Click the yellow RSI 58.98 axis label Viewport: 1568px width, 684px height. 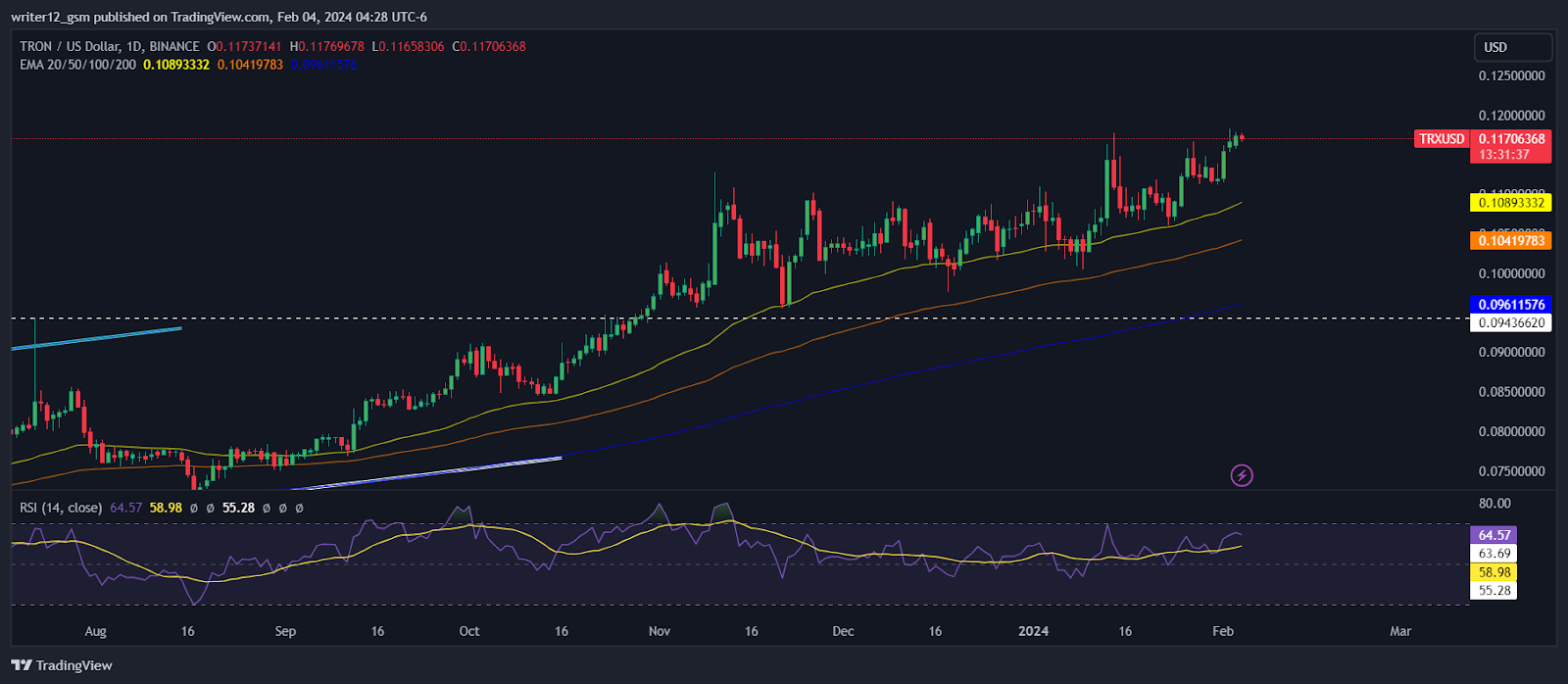[1494, 572]
